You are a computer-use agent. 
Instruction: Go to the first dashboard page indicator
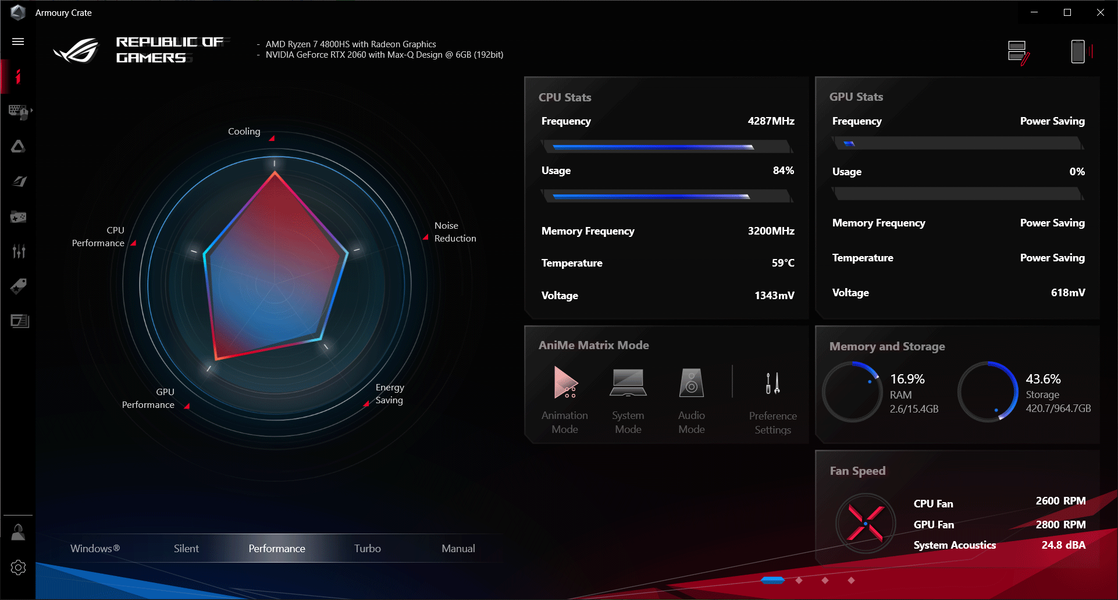tap(772, 580)
